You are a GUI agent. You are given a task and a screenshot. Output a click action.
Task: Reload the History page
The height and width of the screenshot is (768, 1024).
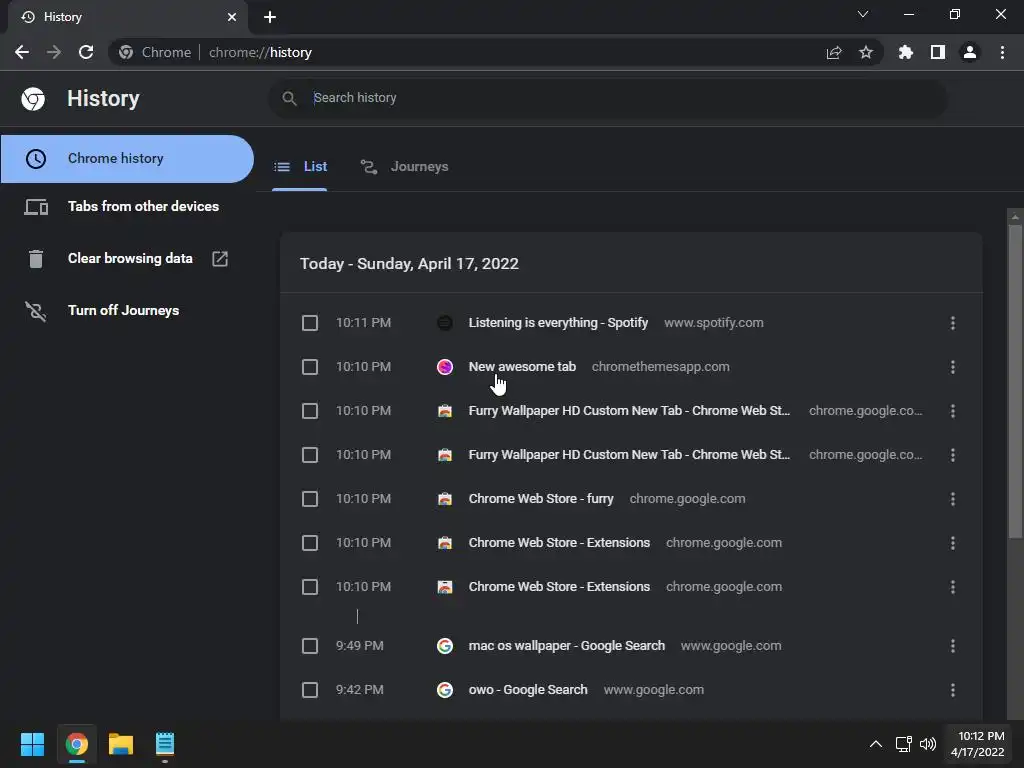coord(86,52)
